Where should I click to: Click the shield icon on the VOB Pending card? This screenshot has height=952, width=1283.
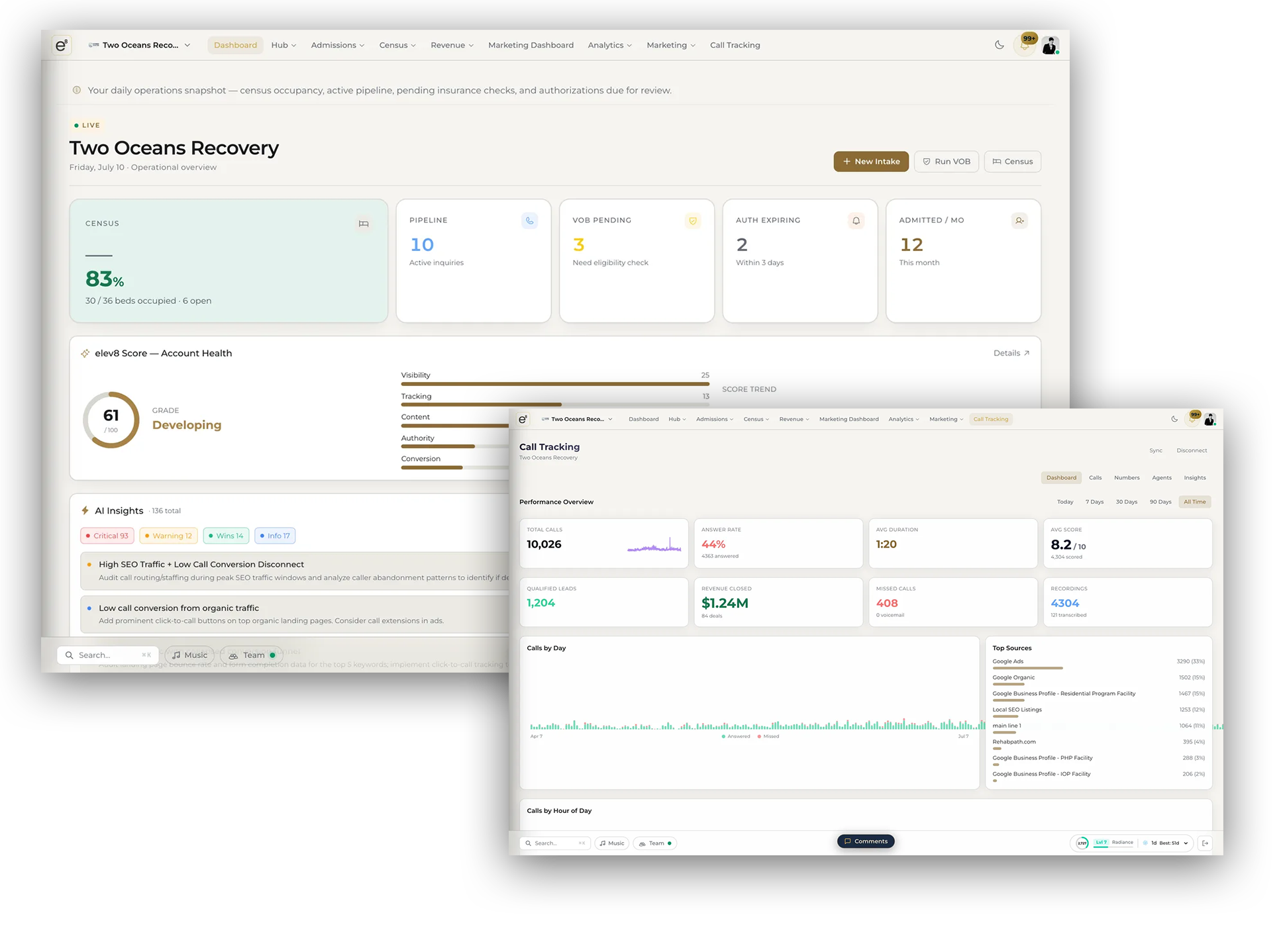coord(693,220)
